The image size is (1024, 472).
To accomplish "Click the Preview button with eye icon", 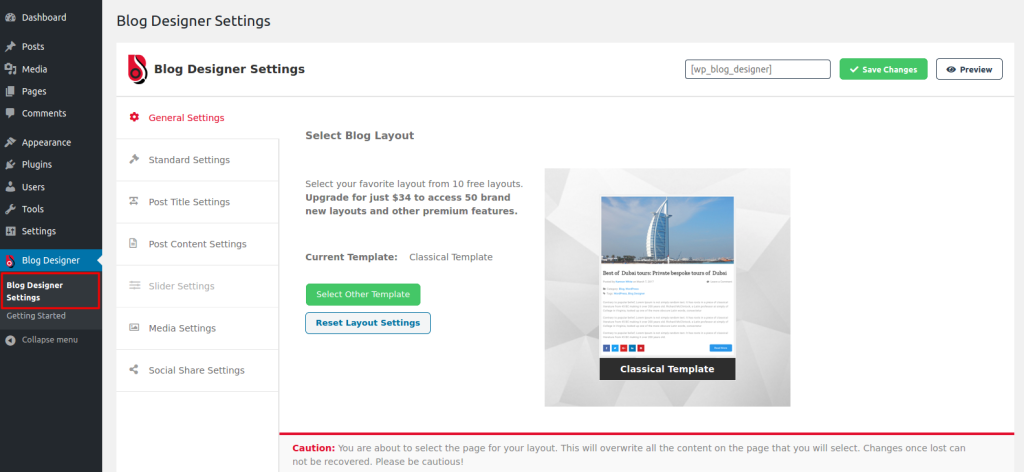I will point(969,69).
